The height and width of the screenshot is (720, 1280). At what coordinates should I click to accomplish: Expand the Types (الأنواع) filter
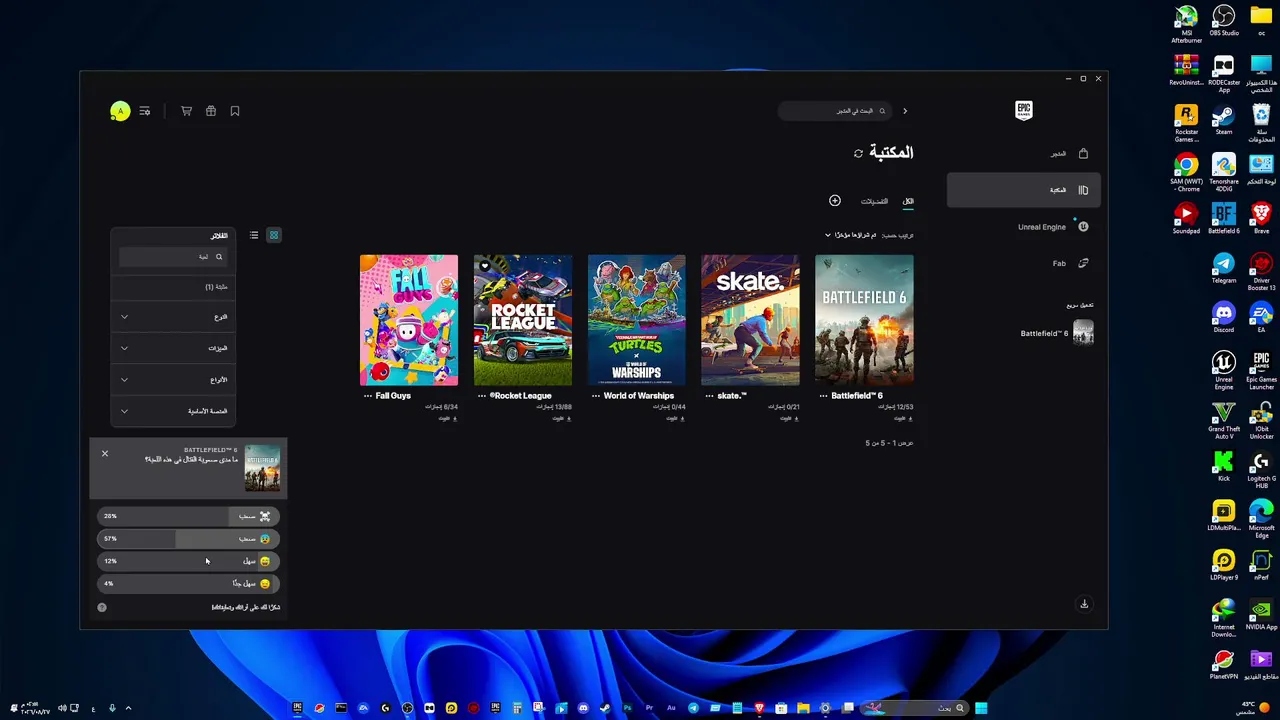[x=173, y=380]
